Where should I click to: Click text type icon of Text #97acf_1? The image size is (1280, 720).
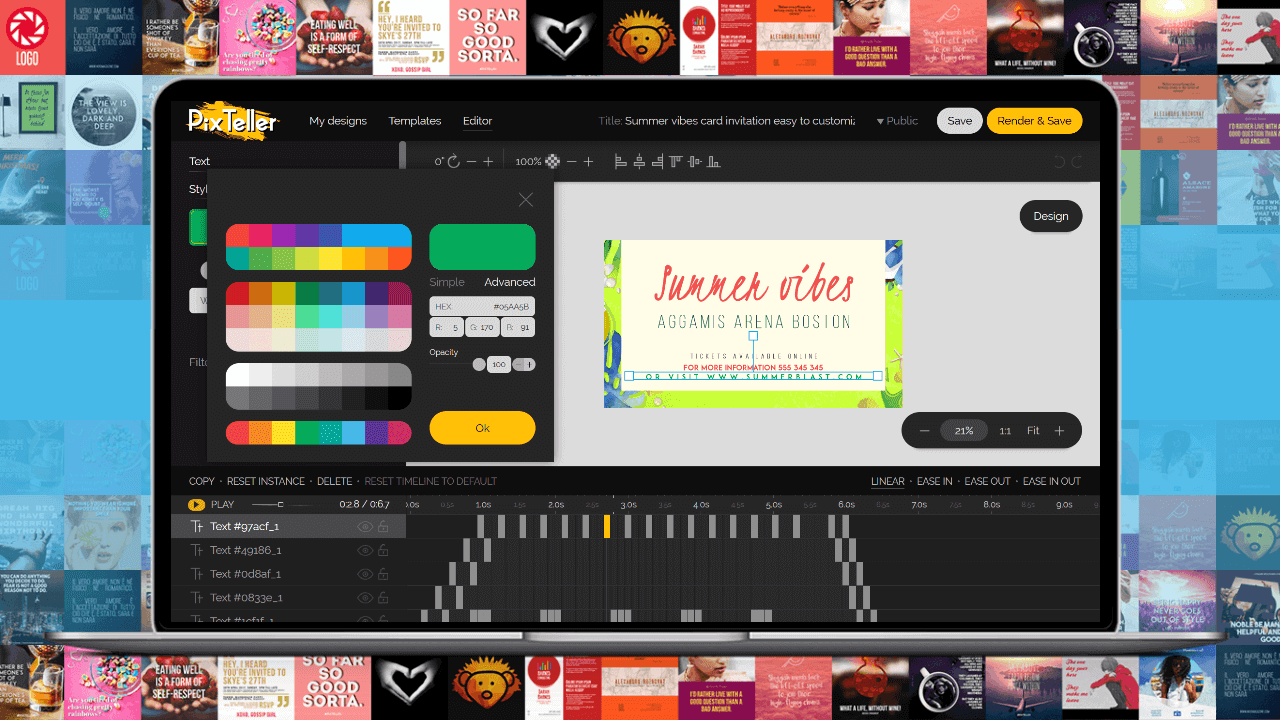pyautogui.click(x=196, y=526)
